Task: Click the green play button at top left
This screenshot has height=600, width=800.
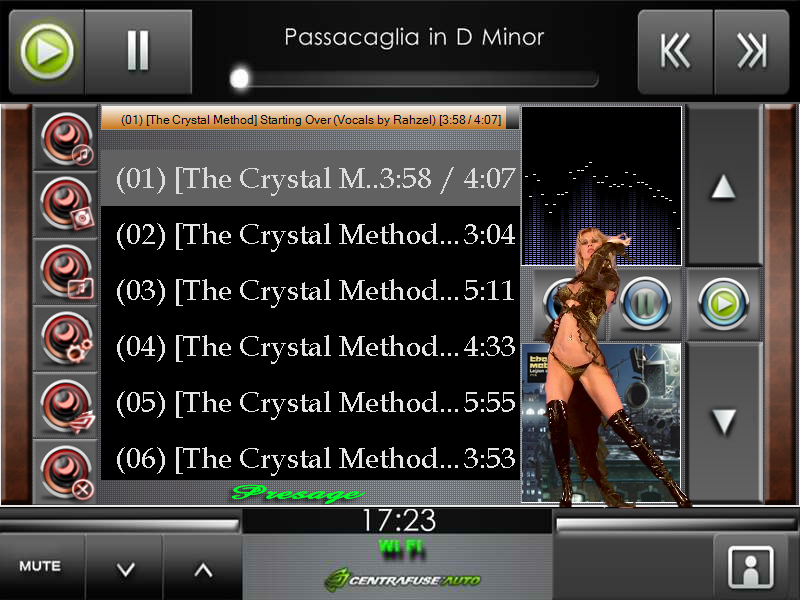Action: [47, 52]
